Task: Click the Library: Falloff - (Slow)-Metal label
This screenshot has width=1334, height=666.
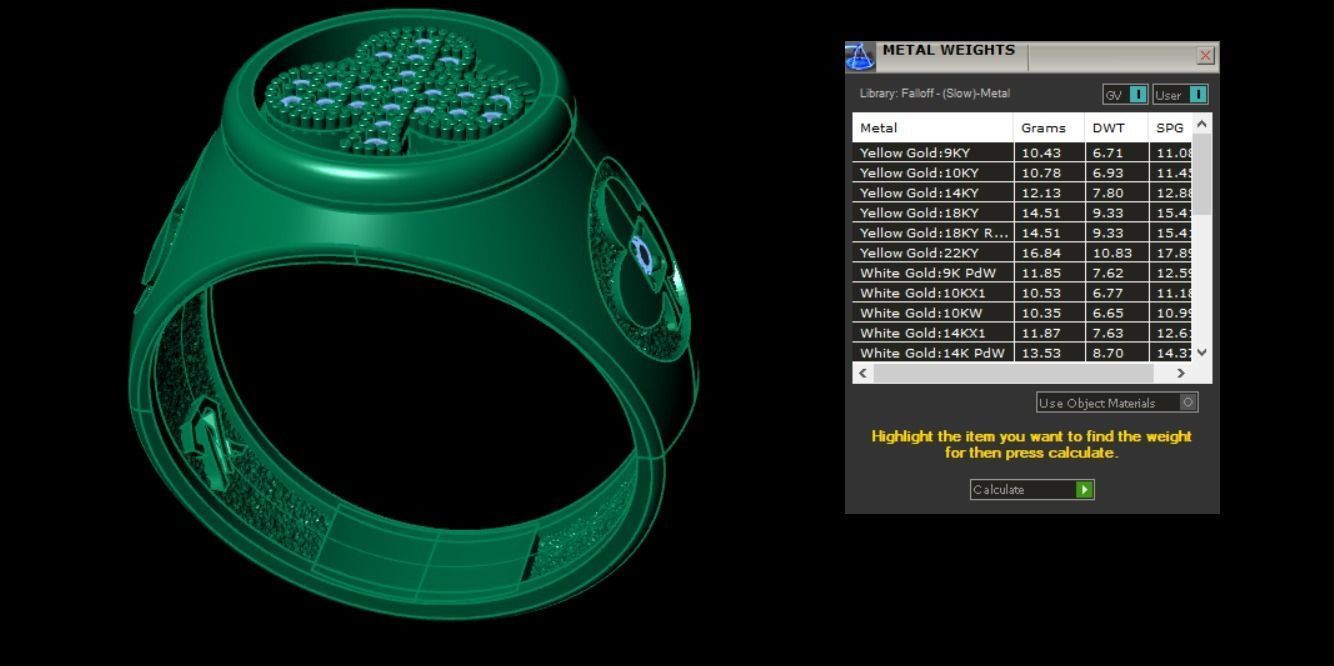Action: click(x=935, y=94)
